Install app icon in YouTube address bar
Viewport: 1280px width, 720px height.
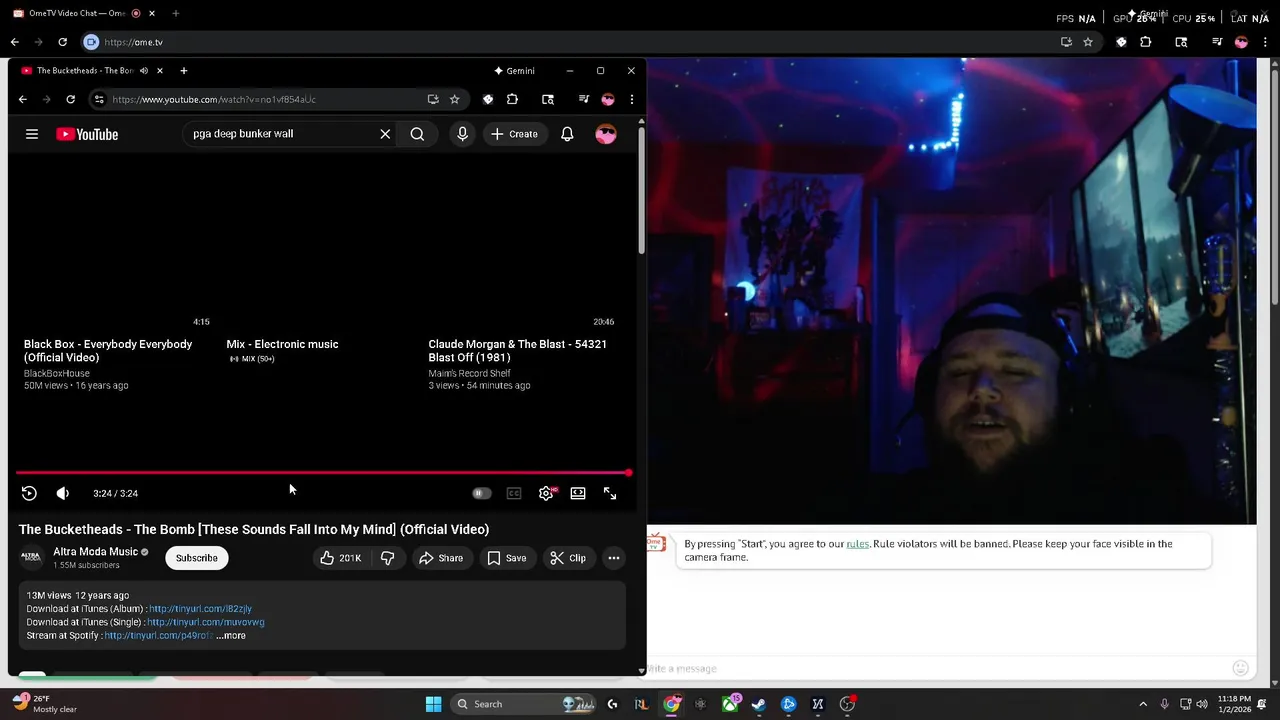coord(433,99)
